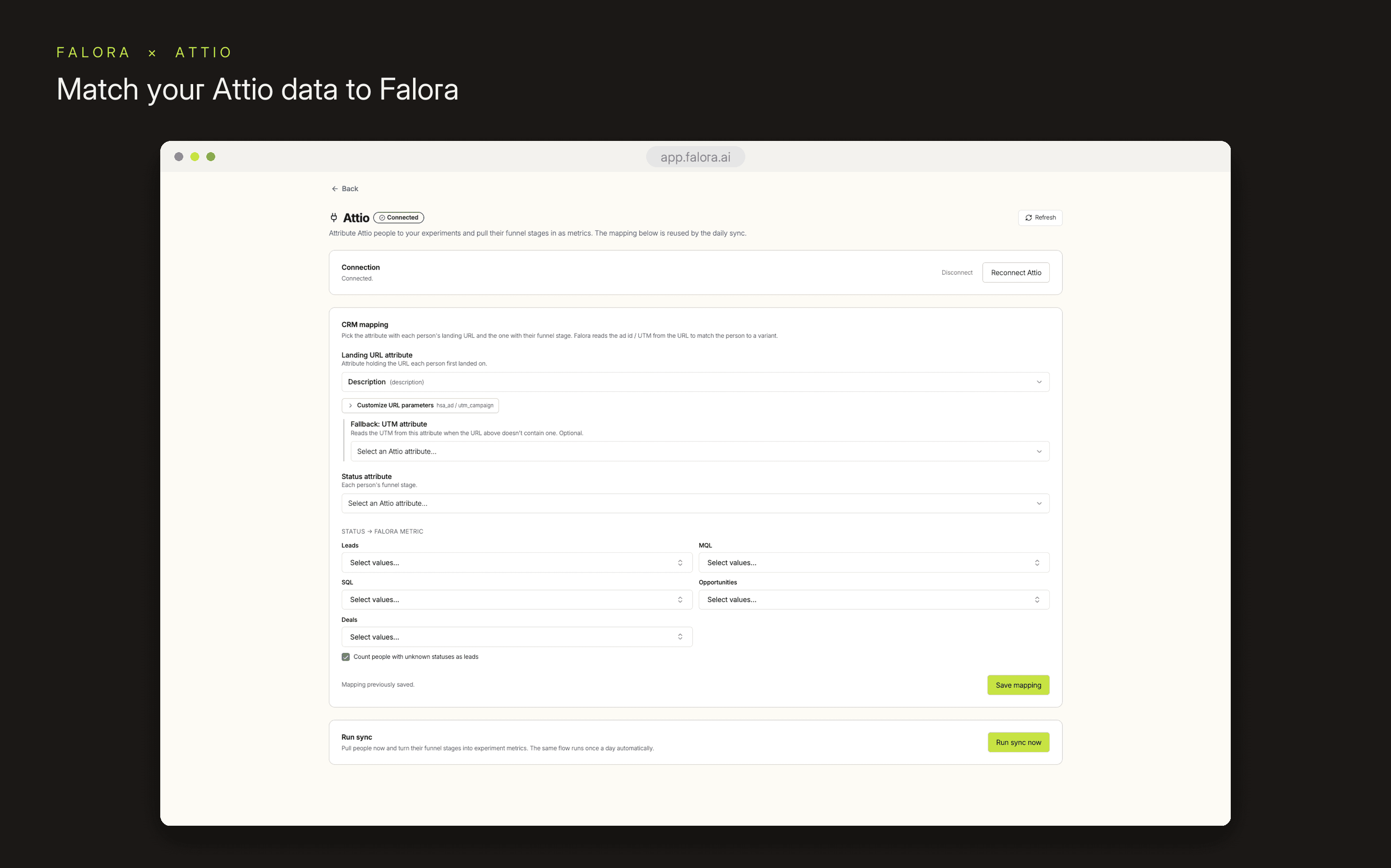Expand Customize URL parameters section
The width and height of the screenshot is (1391, 868).
coord(420,405)
